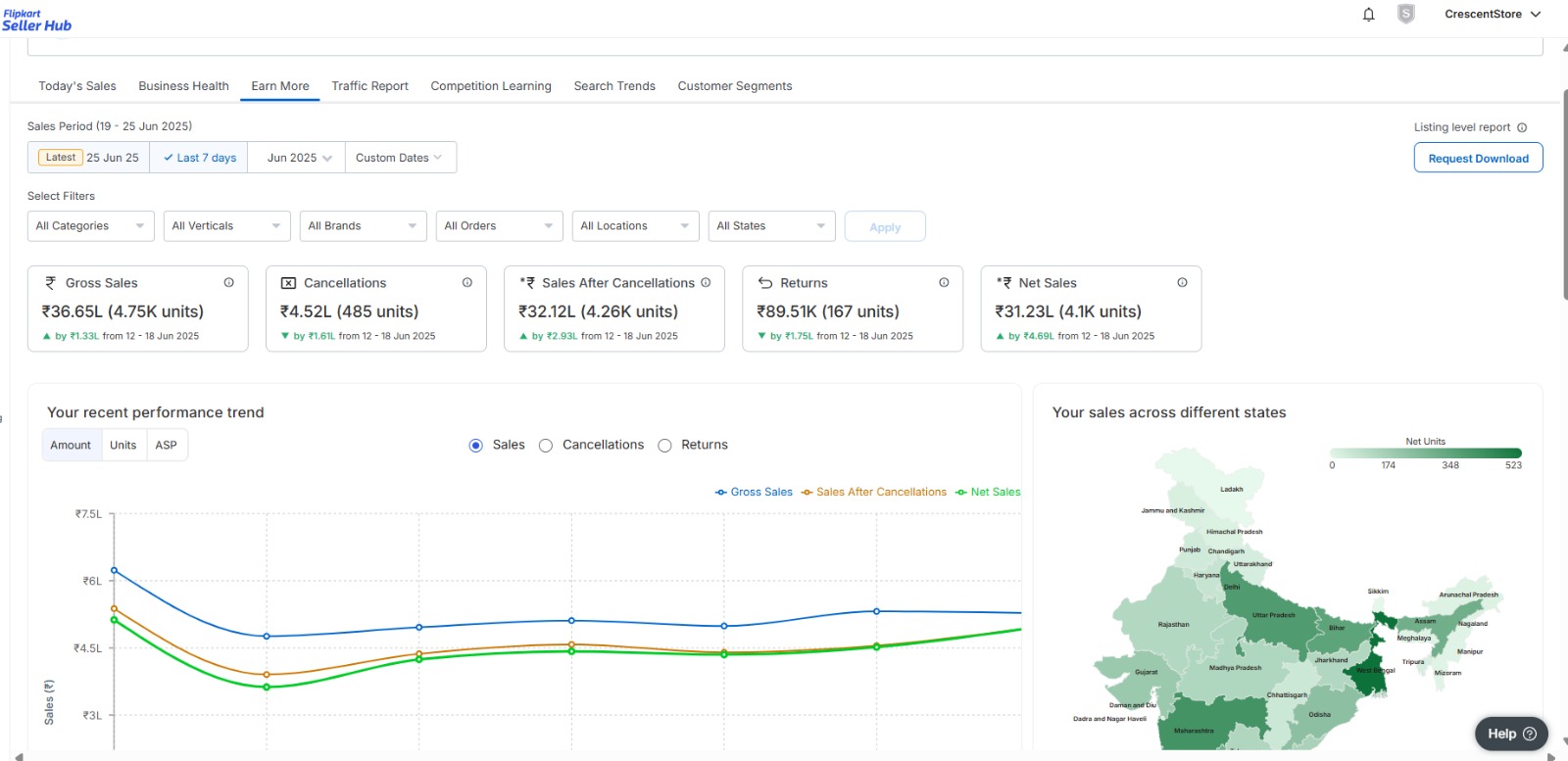
Task: Click the '₹4.52L (485 units)' value
Action: (x=349, y=311)
